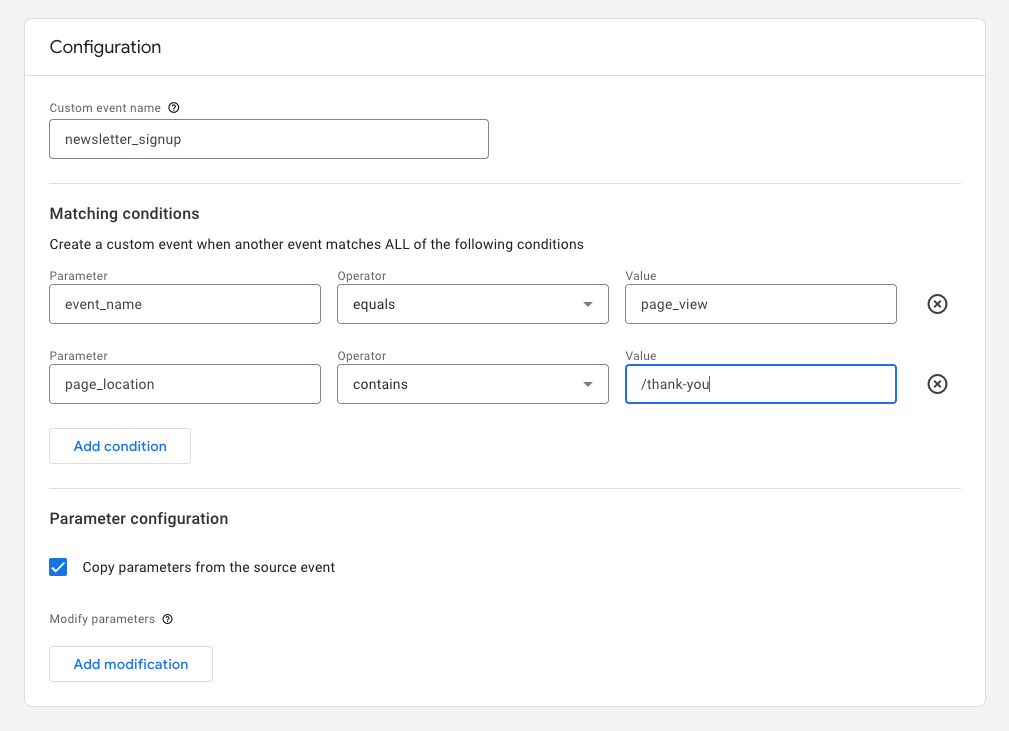
Task: Remove the page_location contains condition
Action: [937, 384]
